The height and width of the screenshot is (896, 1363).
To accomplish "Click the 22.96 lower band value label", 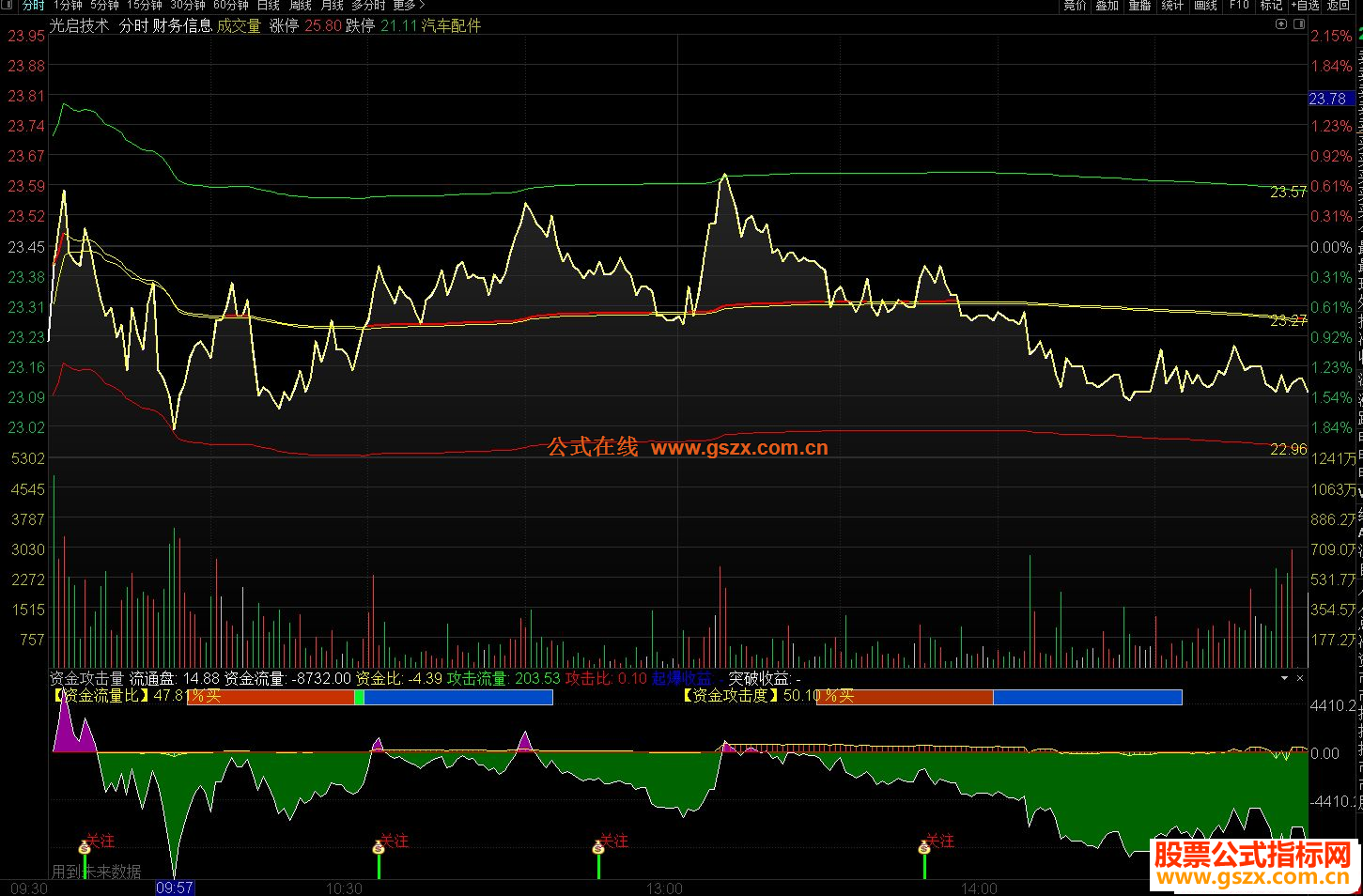I will pyautogui.click(x=1288, y=450).
